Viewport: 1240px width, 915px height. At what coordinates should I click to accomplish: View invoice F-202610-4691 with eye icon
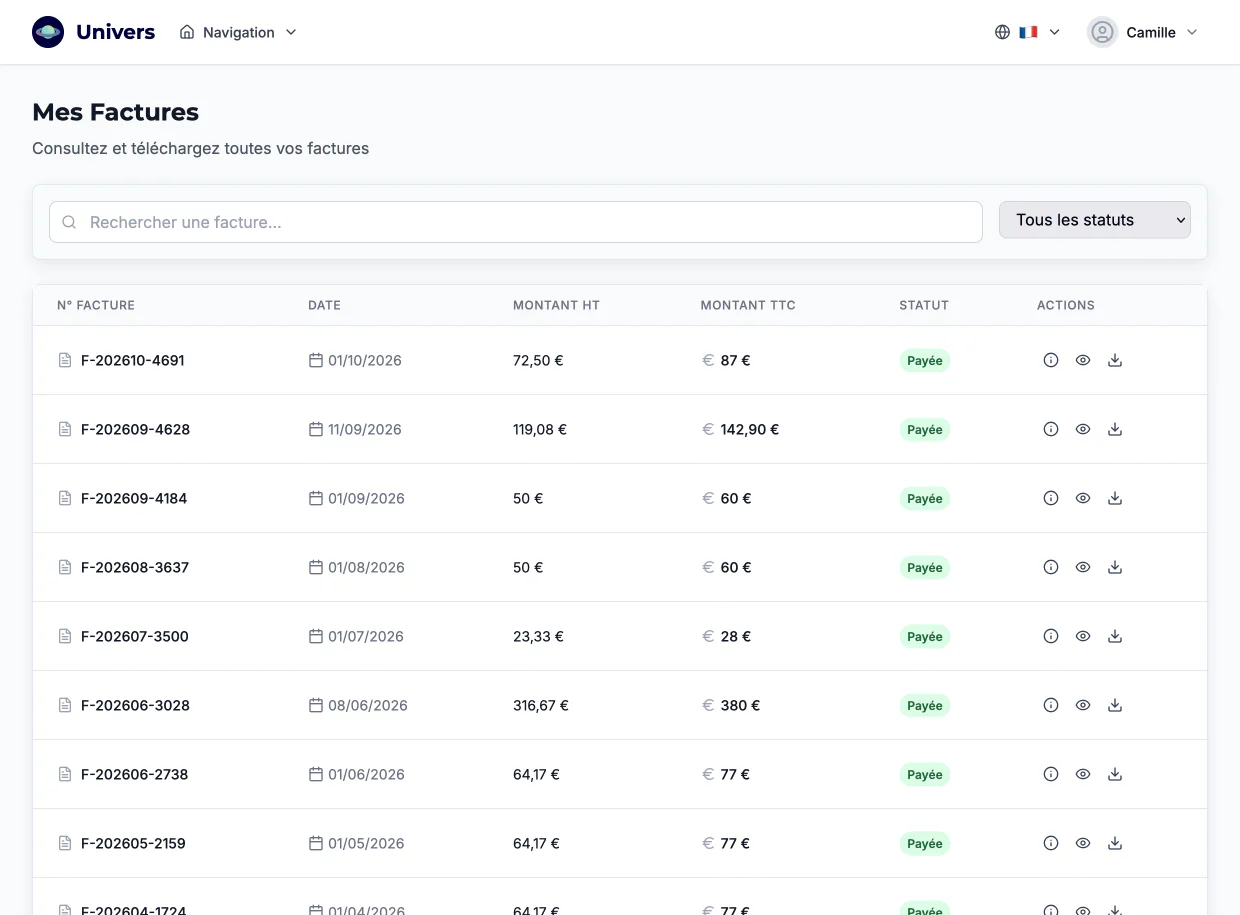tap(1083, 360)
